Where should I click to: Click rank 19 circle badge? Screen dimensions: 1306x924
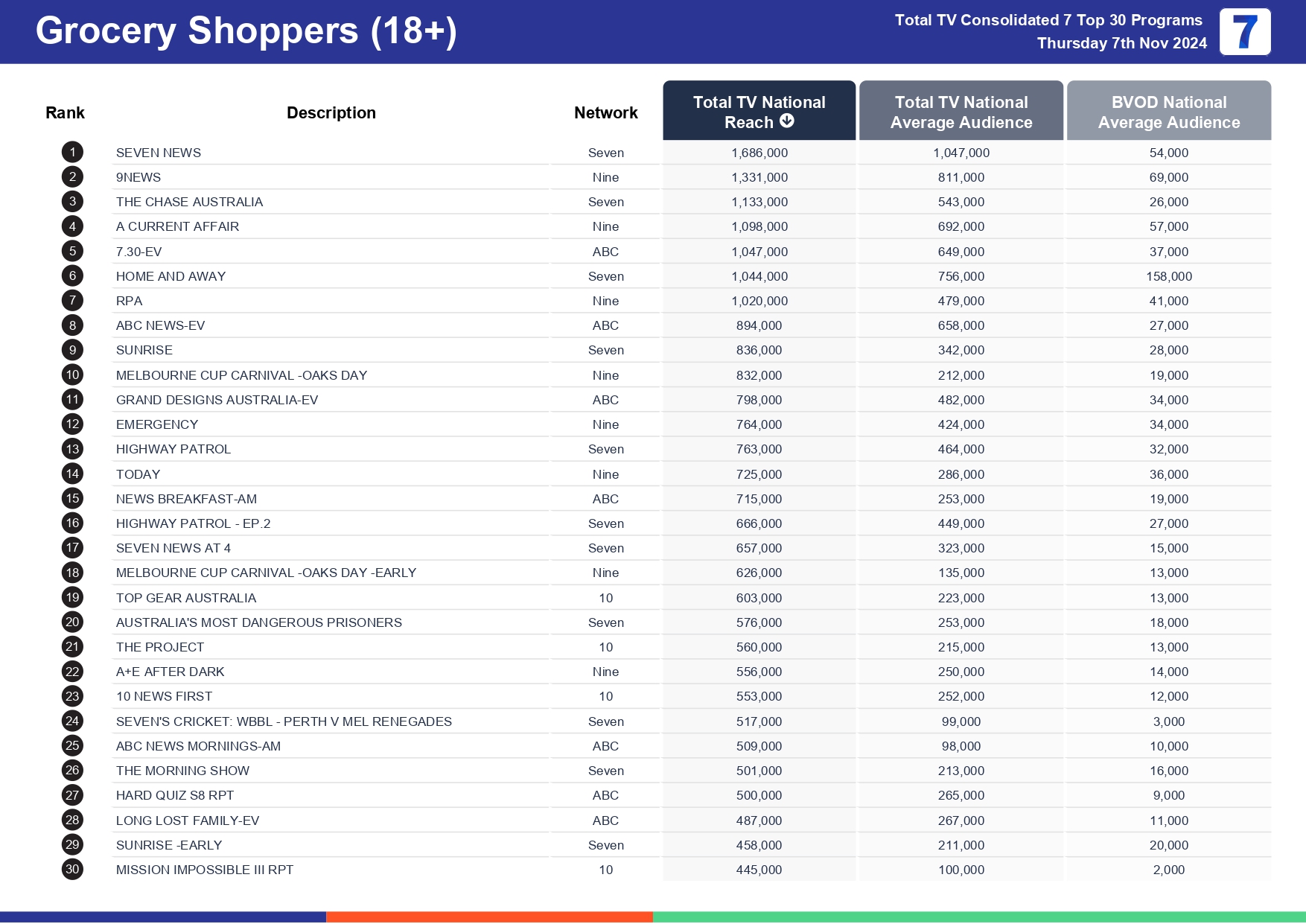point(72,597)
